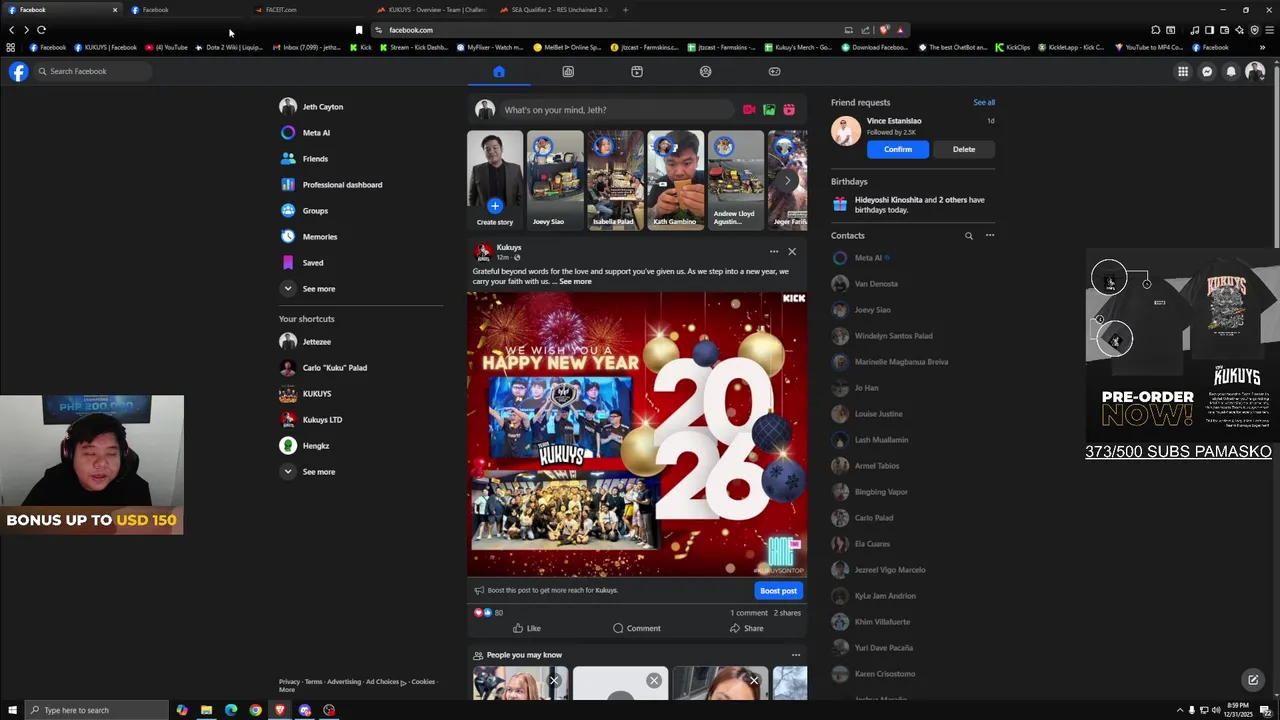Open Groups tab icon in top navigation
The width and height of the screenshot is (1280, 720).
[x=706, y=71]
